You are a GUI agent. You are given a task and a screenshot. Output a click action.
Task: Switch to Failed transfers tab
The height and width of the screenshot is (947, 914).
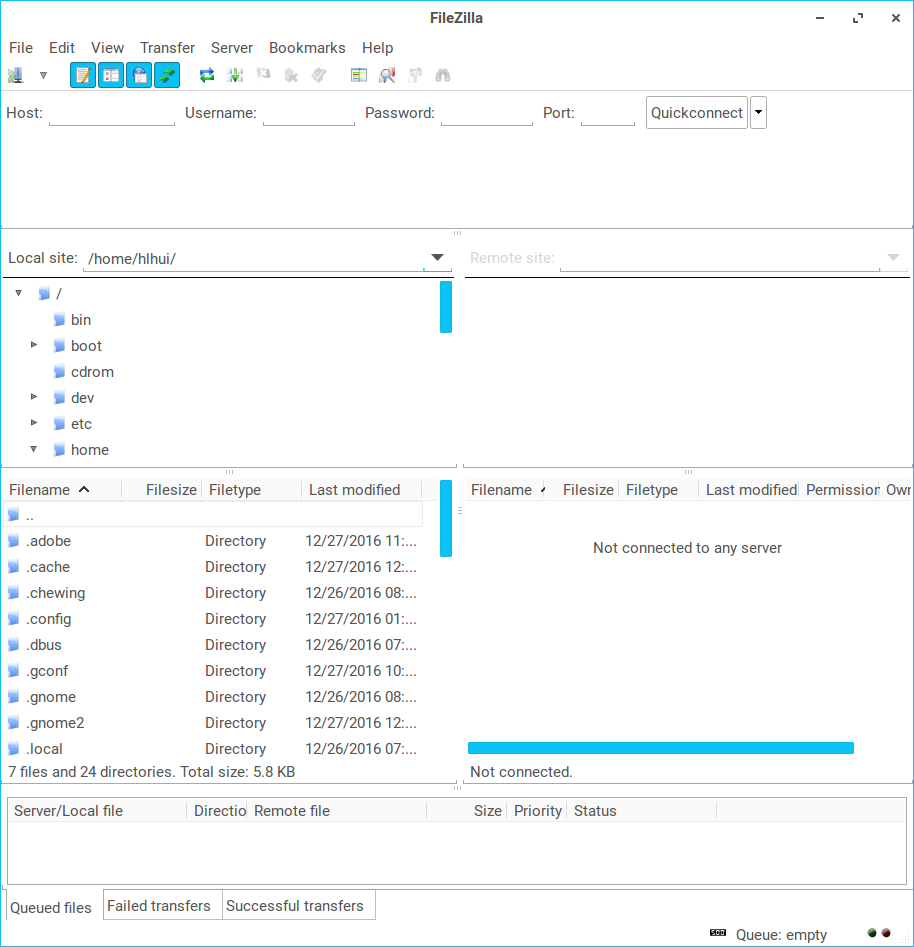tap(159, 906)
